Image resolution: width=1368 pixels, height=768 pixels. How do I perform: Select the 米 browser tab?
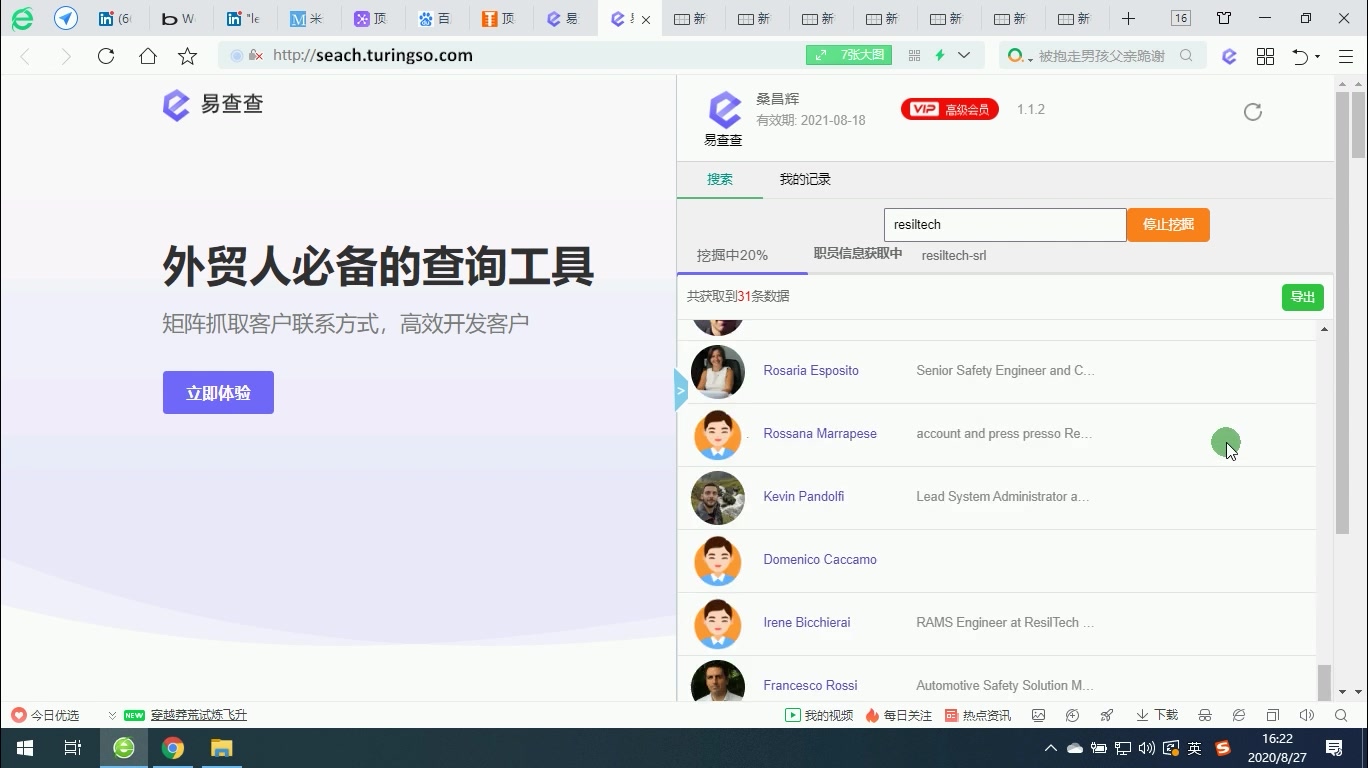point(306,18)
